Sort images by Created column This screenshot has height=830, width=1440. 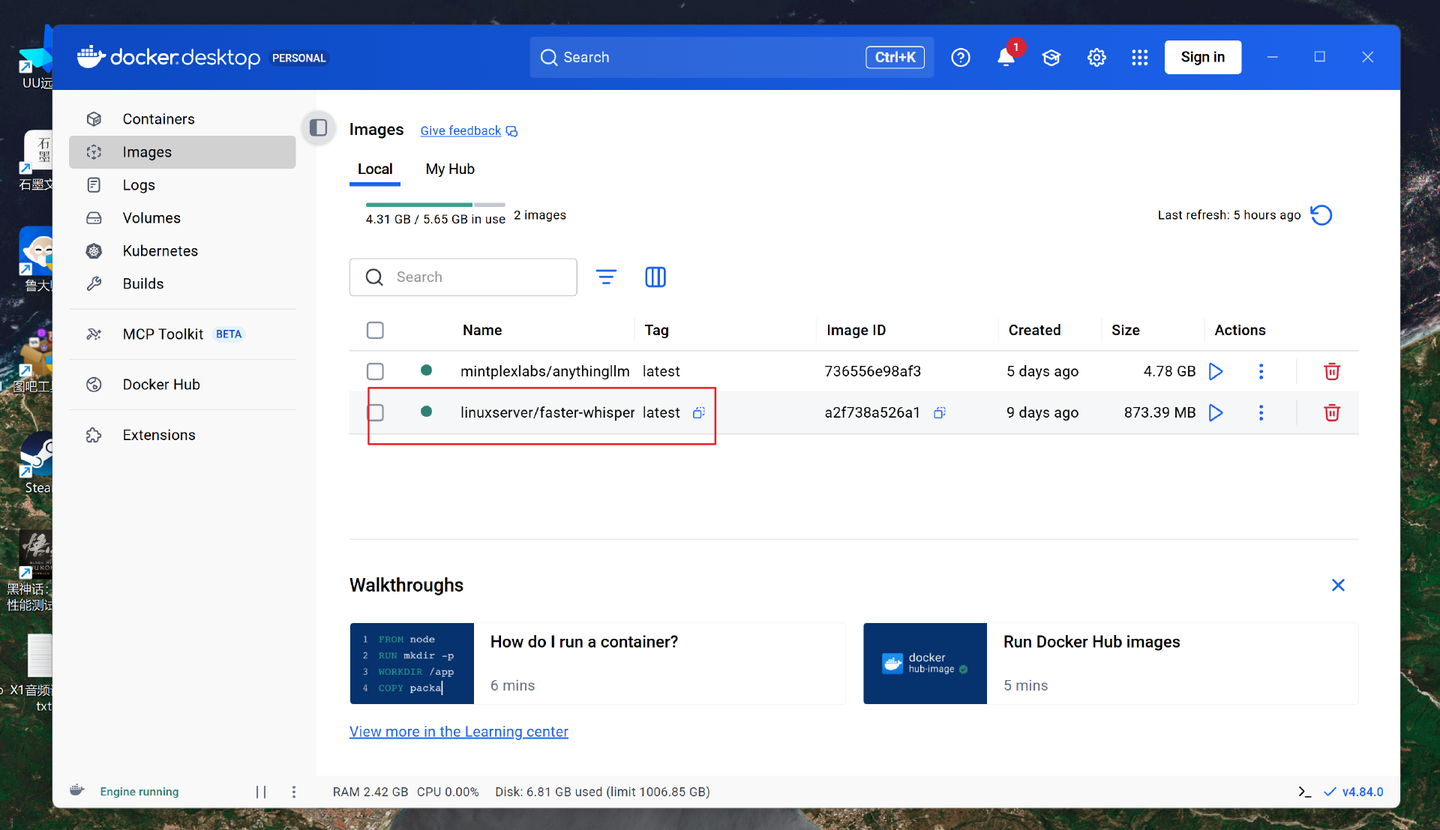[x=1034, y=331]
